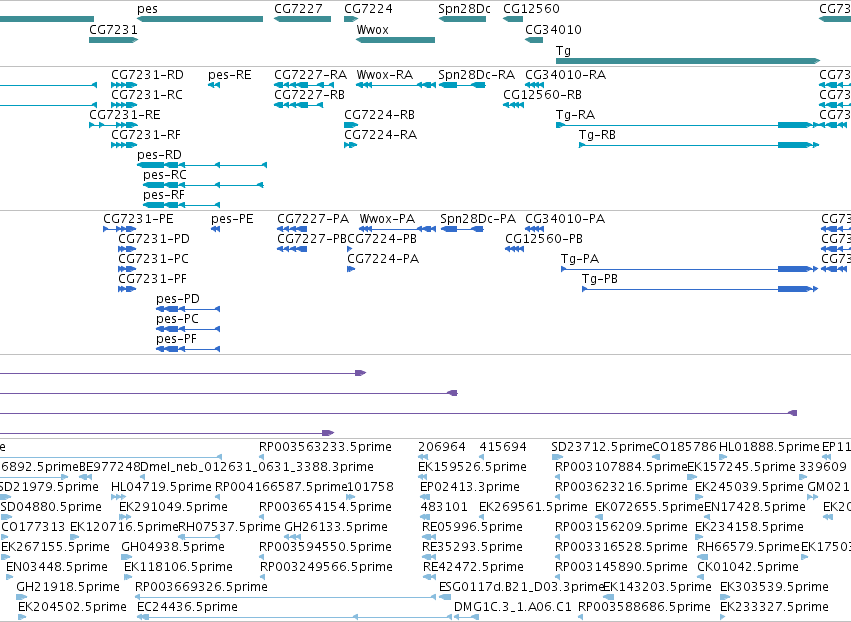Select the CG7231 gene label

pyautogui.click(x=113, y=29)
